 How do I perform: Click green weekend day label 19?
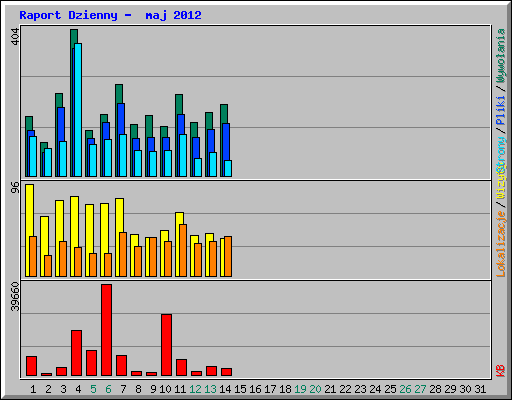(300, 389)
